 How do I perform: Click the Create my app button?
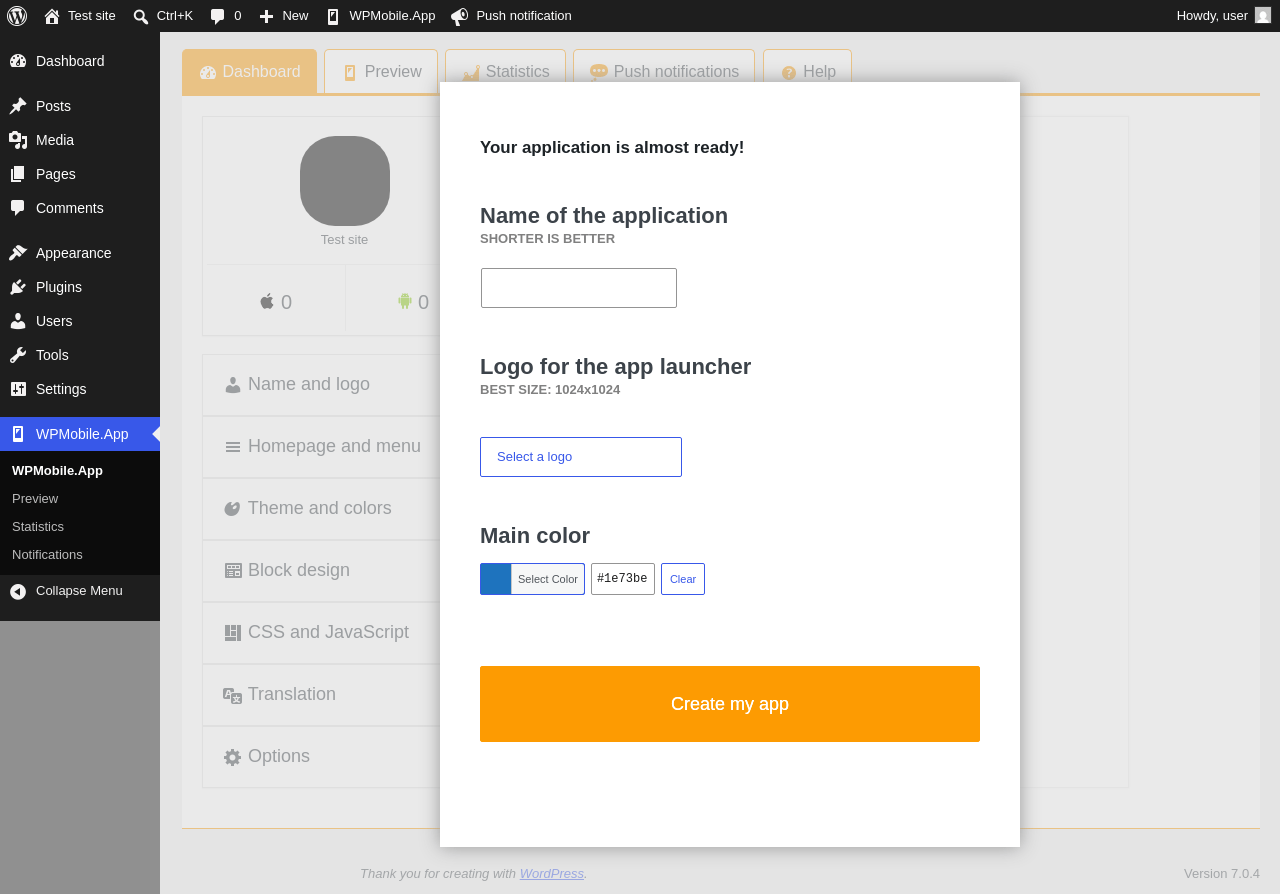pyautogui.click(x=730, y=704)
